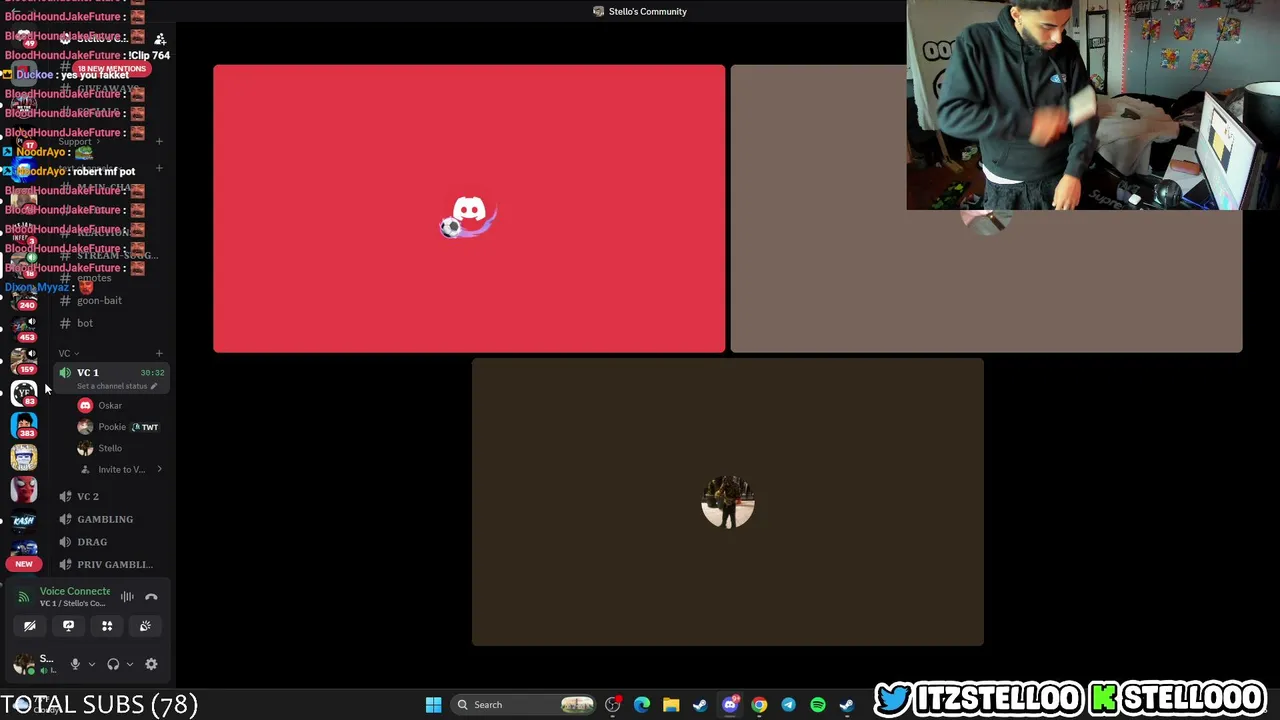Screen dimensions: 1280x720
Task: Open the soundboard icon
Action: click(x=145, y=626)
